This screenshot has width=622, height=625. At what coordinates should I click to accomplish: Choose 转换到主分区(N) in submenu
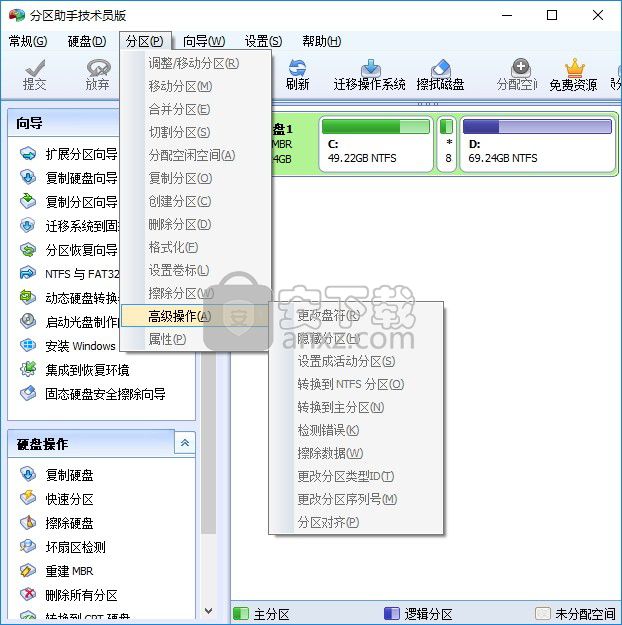pyautogui.click(x=356, y=407)
